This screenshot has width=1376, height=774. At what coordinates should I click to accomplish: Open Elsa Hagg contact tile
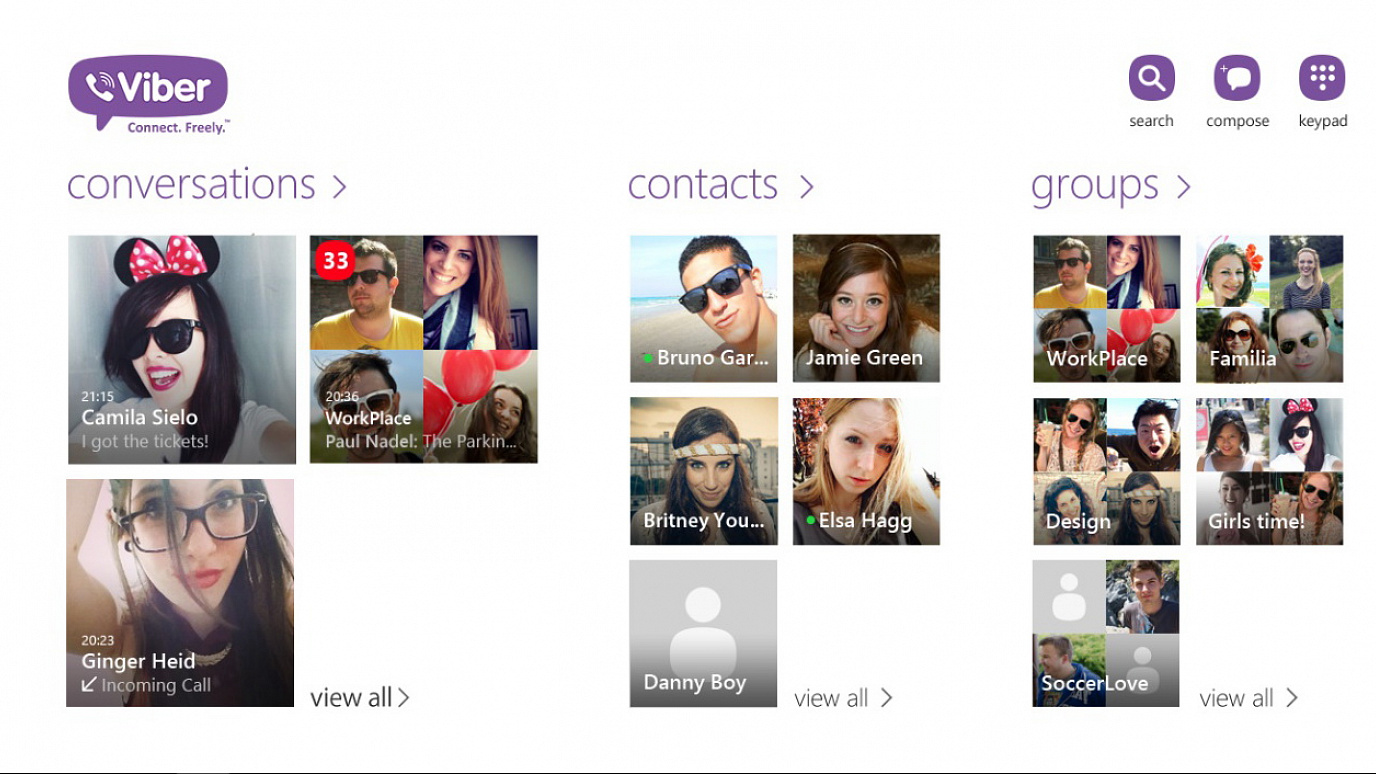coord(866,471)
